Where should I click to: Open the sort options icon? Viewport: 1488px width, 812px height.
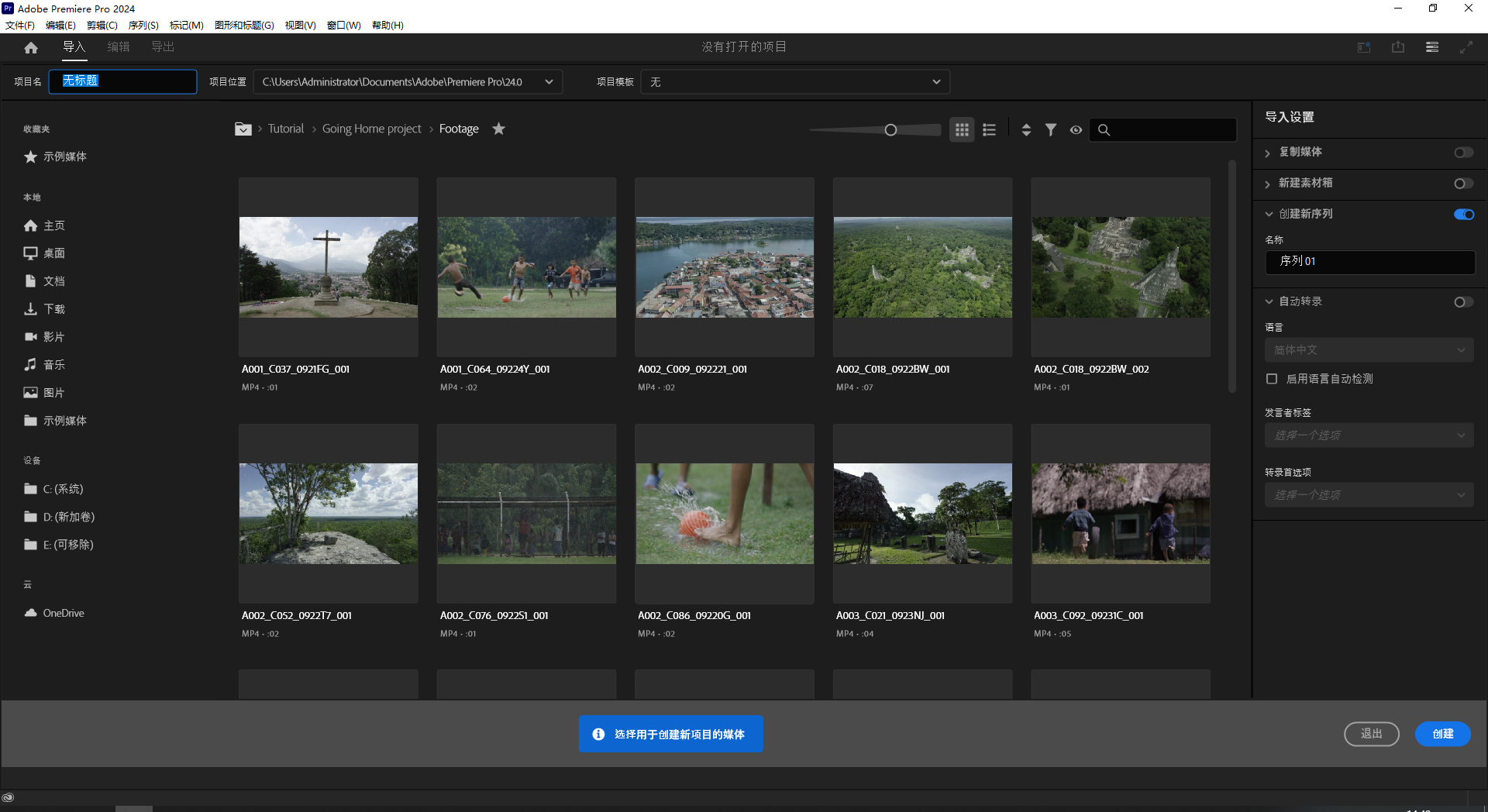coord(1025,129)
